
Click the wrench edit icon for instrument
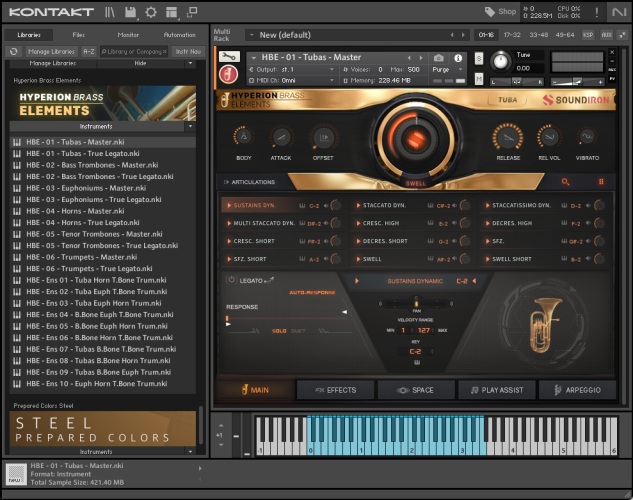(x=228, y=57)
